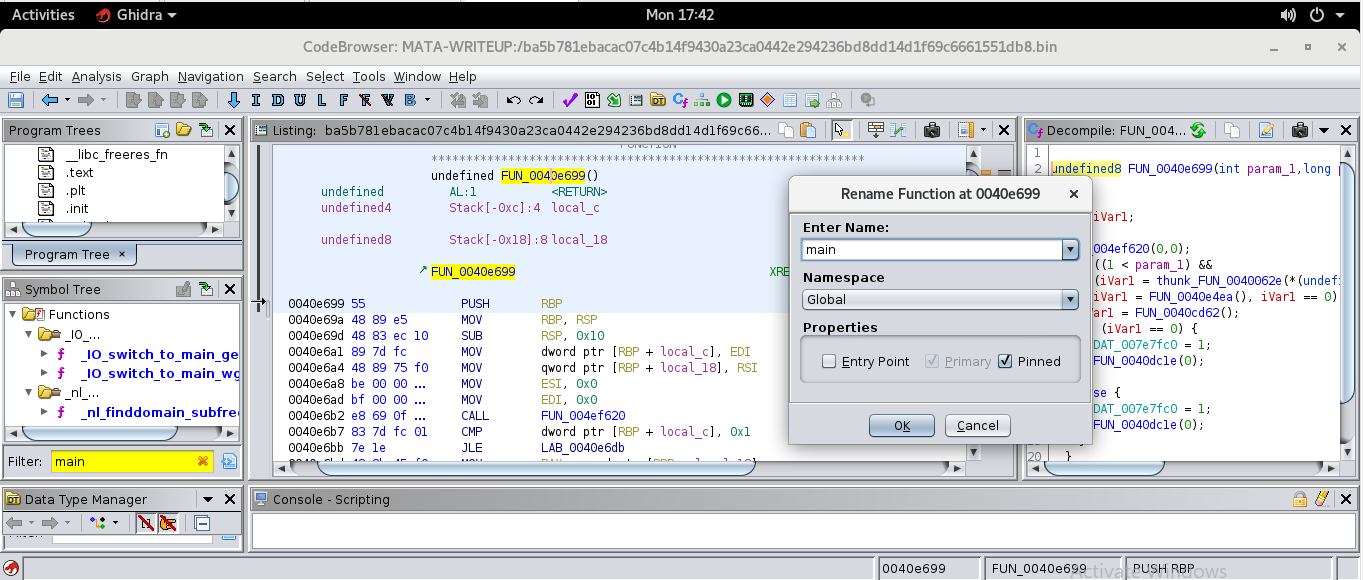This screenshot has height=580, width=1363.
Task: Open the memory map chip icon
Action: click(746, 100)
